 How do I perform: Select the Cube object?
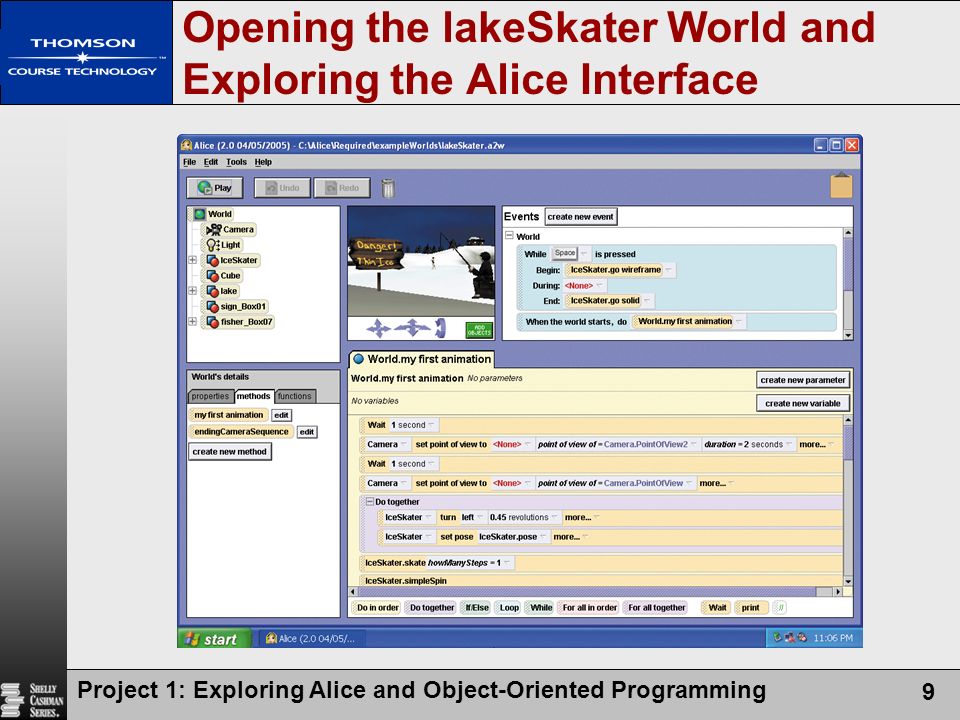223,276
